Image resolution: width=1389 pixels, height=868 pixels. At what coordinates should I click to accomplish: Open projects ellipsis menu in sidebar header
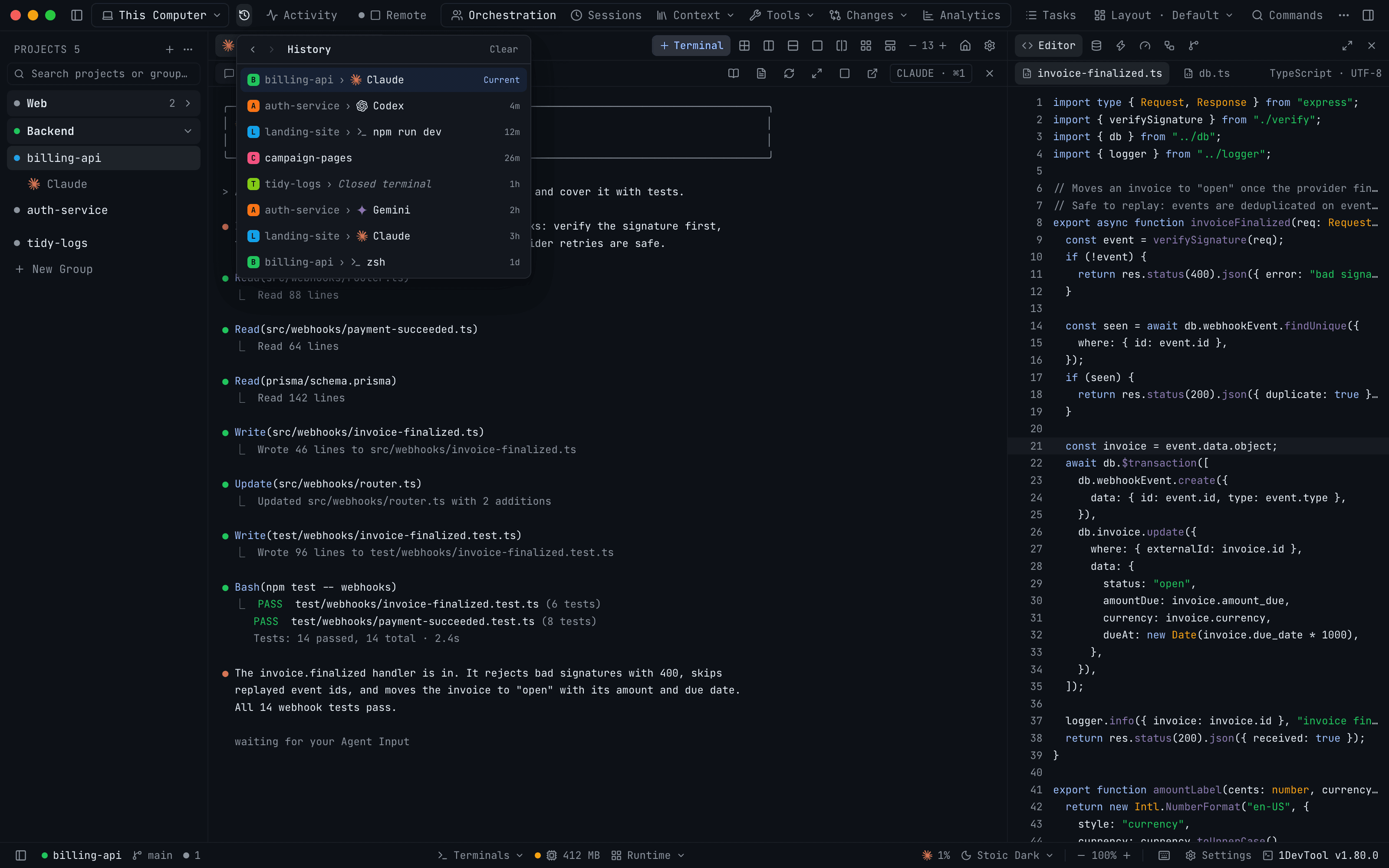188,49
